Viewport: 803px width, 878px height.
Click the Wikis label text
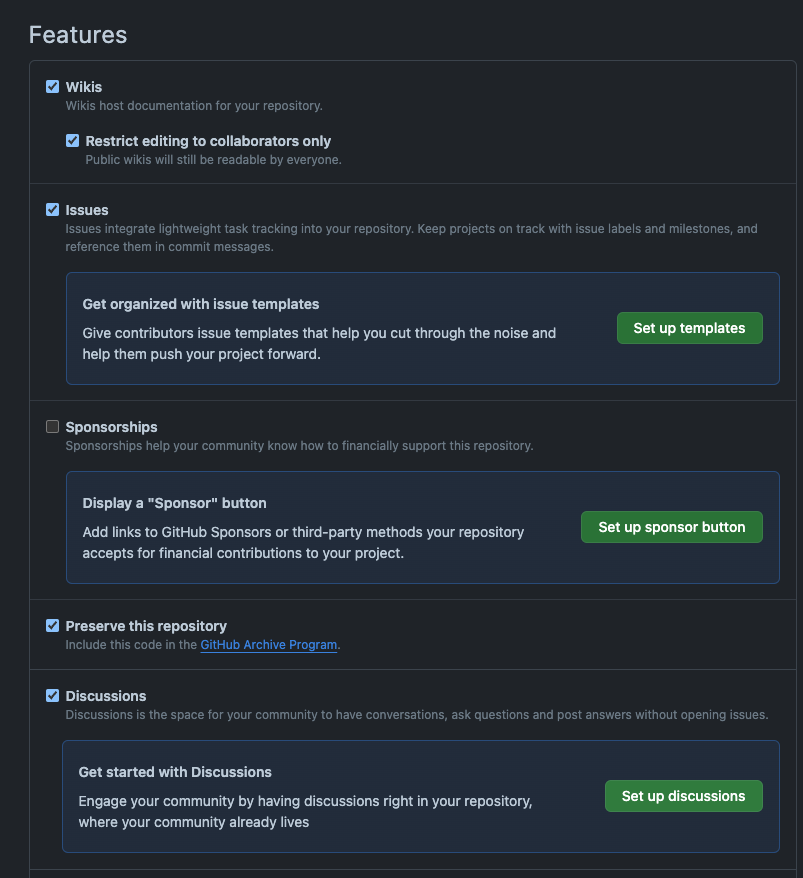coord(83,87)
